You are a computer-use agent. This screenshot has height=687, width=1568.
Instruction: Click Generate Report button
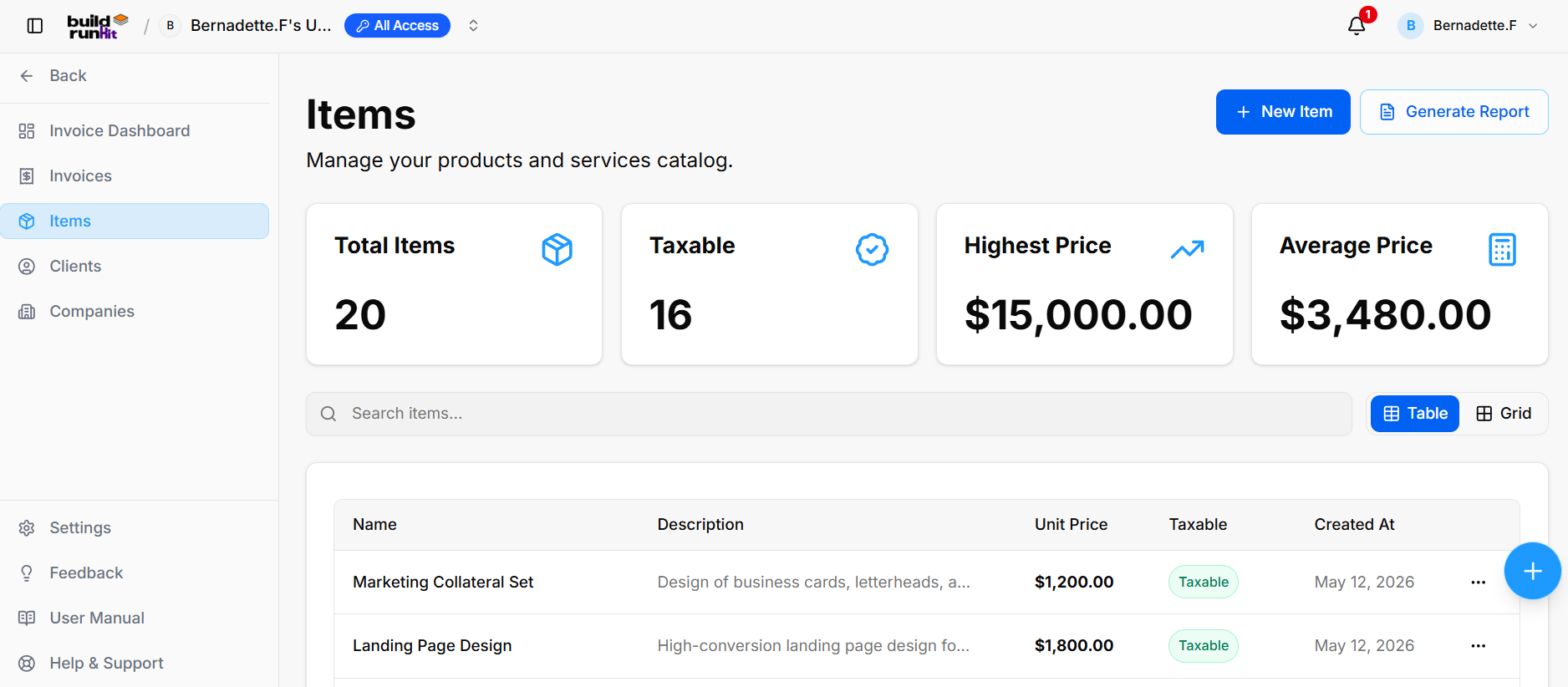(x=1453, y=112)
